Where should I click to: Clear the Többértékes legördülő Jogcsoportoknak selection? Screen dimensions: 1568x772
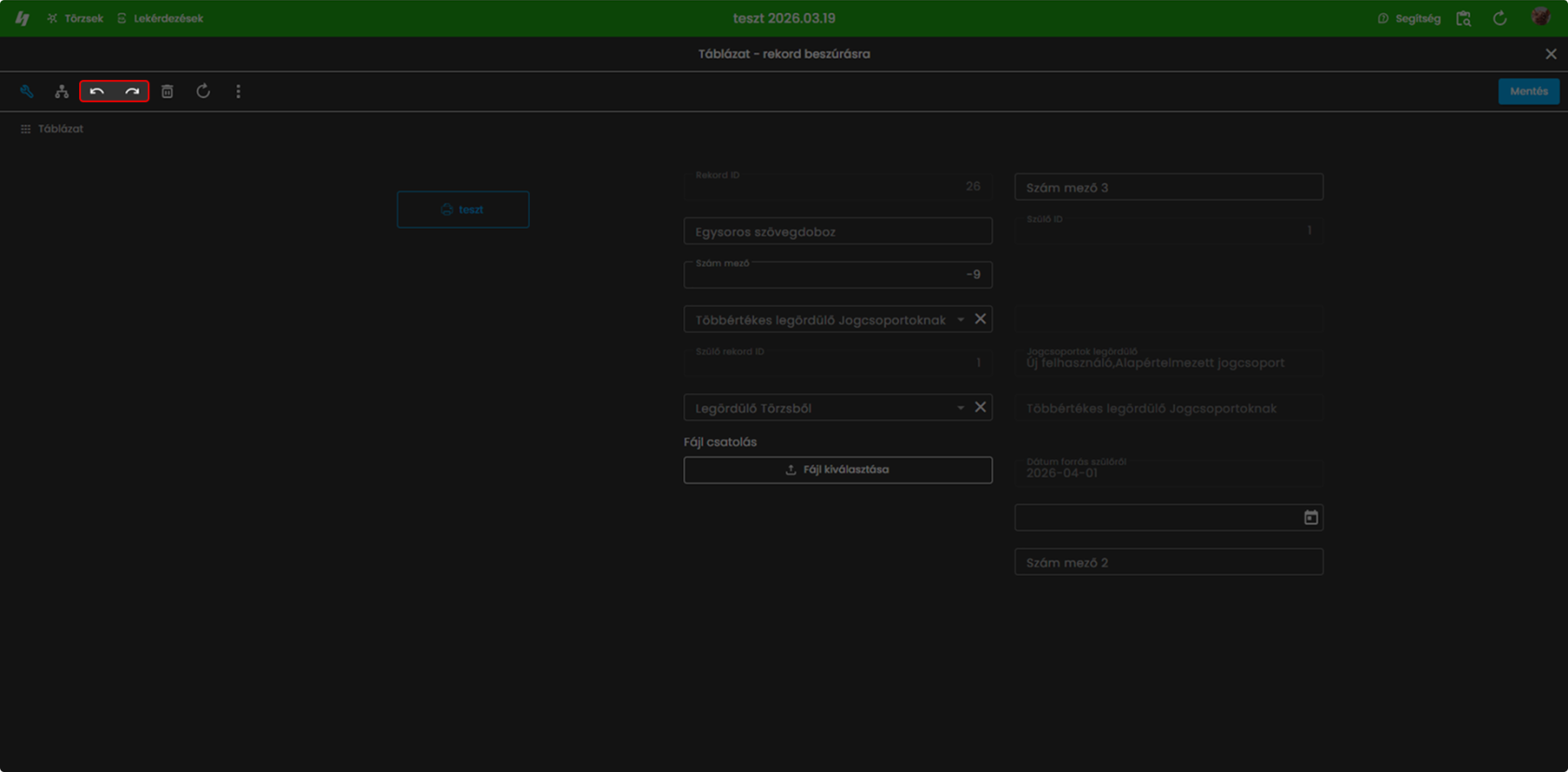(x=980, y=318)
